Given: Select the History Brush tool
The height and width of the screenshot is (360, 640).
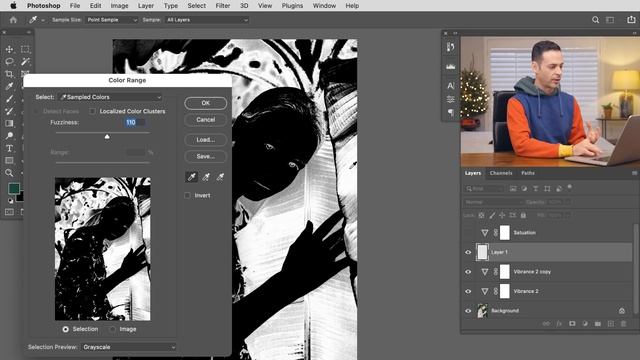Looking at the screenshot, I should point(9,111).
